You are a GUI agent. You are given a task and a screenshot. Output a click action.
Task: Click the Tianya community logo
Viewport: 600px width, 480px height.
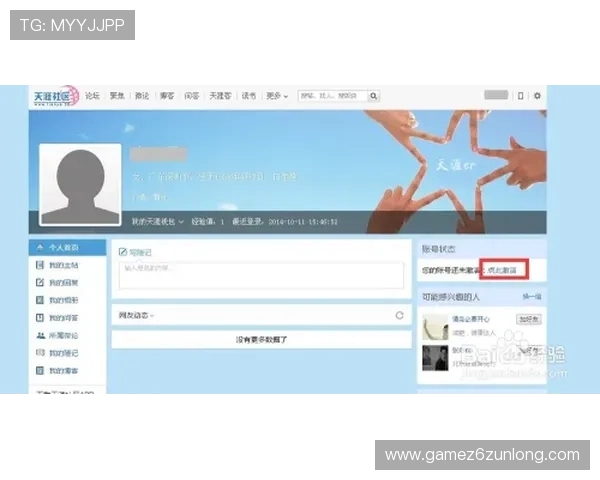pos(55,96)
